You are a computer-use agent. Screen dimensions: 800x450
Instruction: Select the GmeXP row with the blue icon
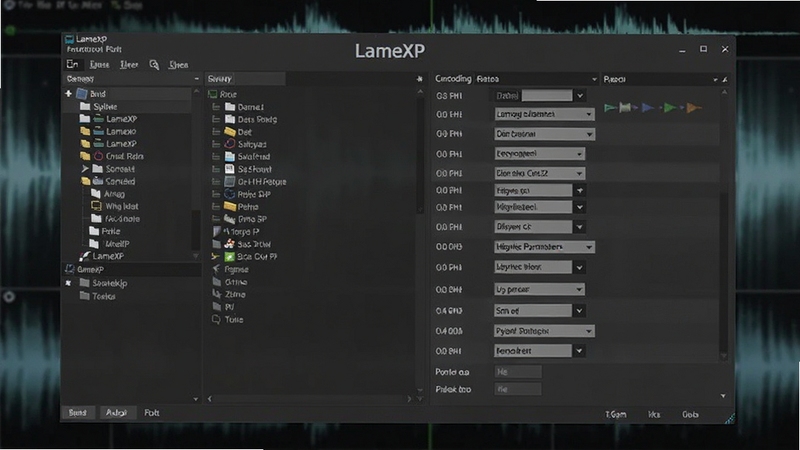[132, 269]
